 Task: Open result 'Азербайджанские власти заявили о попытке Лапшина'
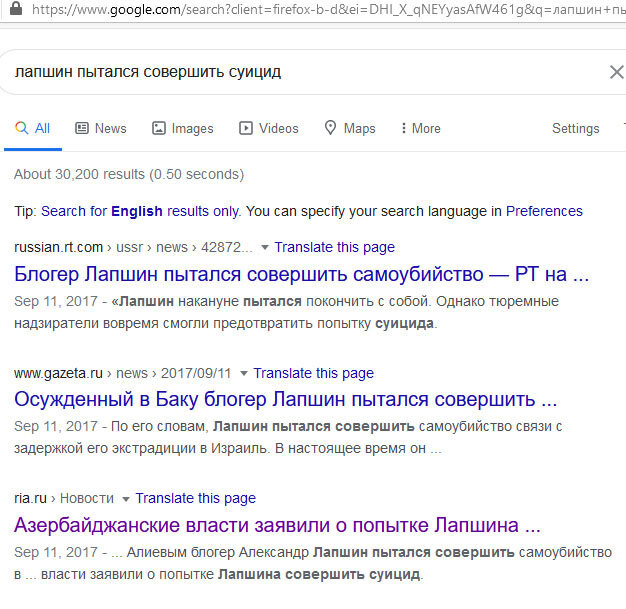tap(277, 525)
